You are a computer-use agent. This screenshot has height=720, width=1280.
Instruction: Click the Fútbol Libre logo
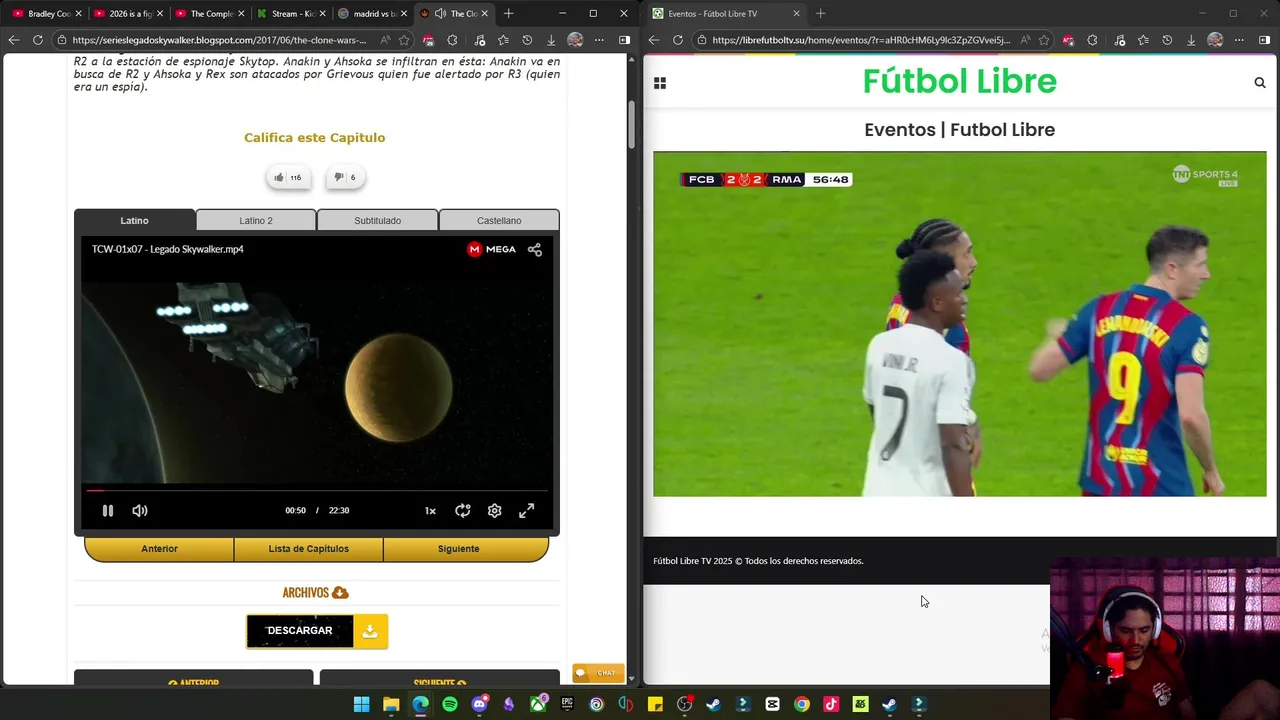point(960,81)
